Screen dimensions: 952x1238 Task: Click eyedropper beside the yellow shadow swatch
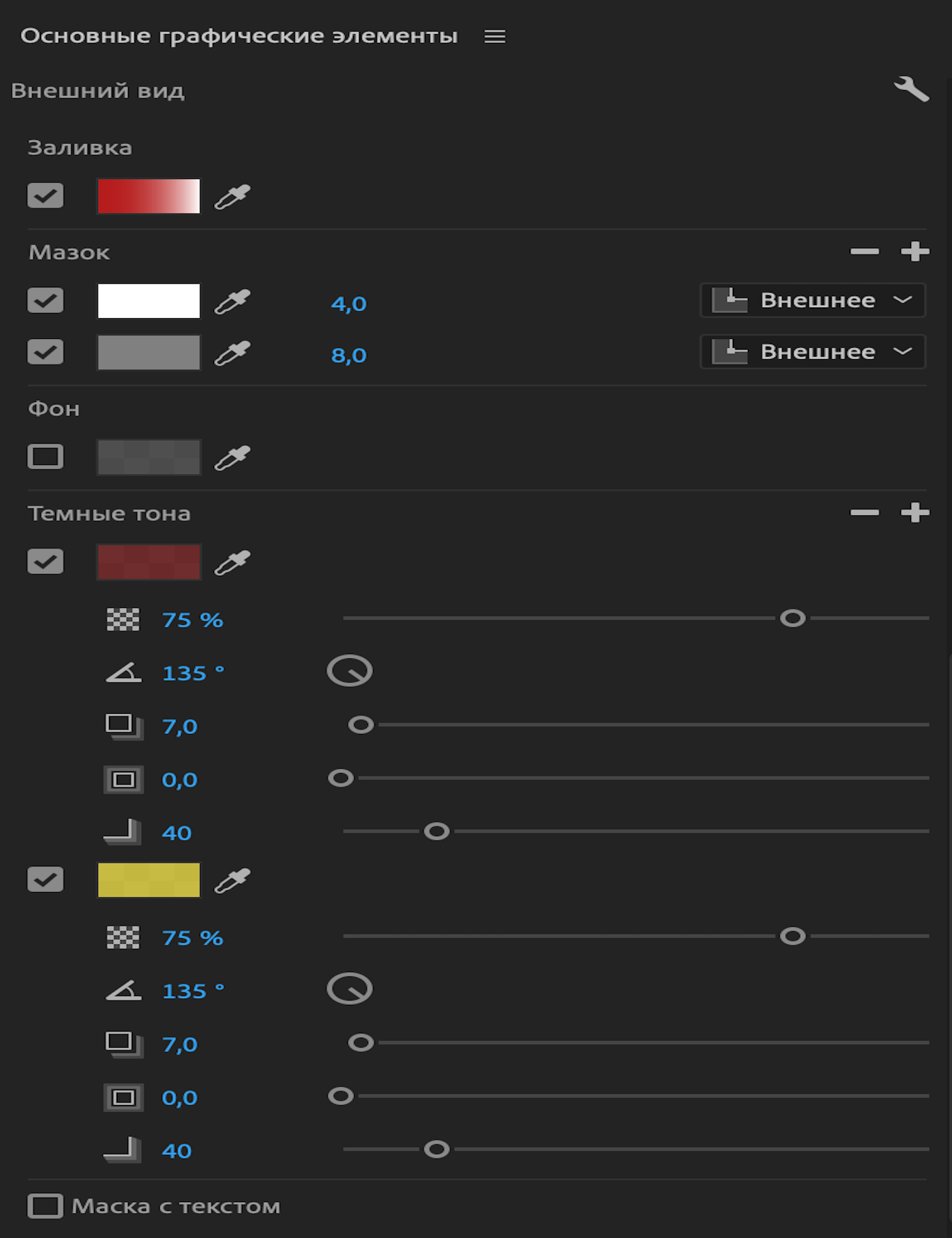pyautogui.click(x=232, y=881)
